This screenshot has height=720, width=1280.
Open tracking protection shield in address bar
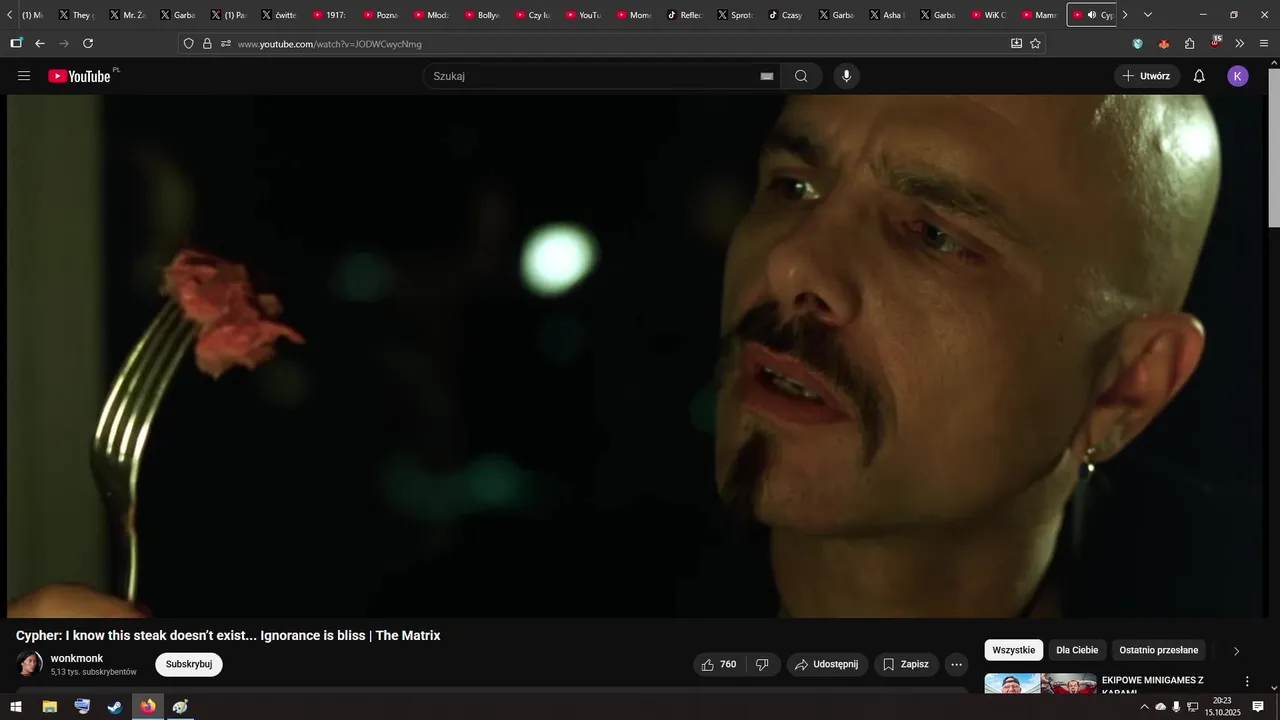(x=188, y=44)
